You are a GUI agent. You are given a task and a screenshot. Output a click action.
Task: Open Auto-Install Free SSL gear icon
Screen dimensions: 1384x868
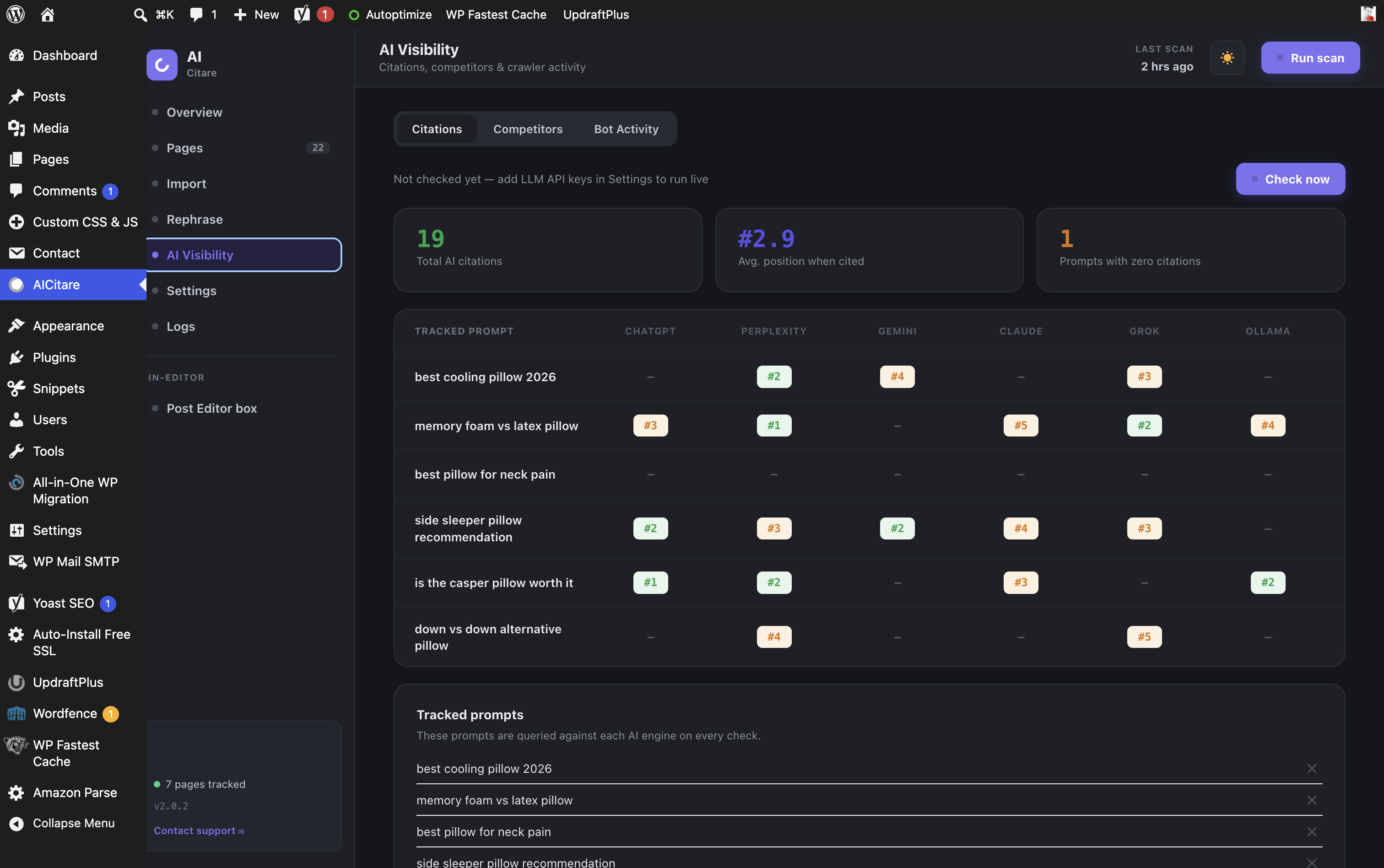click(16, 634)
